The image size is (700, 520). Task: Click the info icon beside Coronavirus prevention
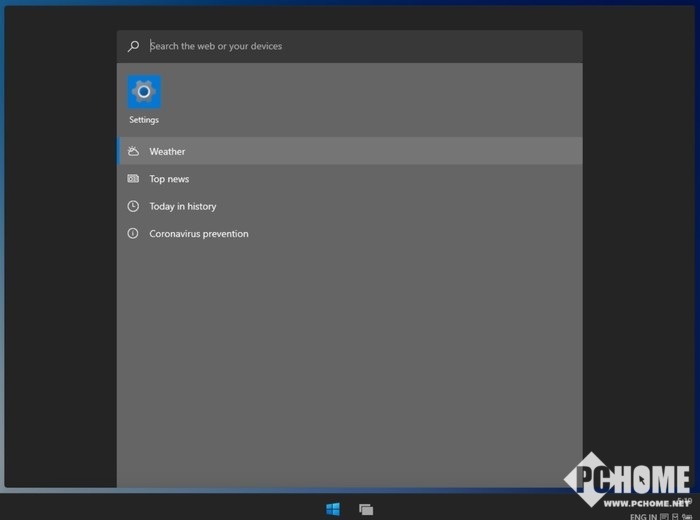point(133,233)
